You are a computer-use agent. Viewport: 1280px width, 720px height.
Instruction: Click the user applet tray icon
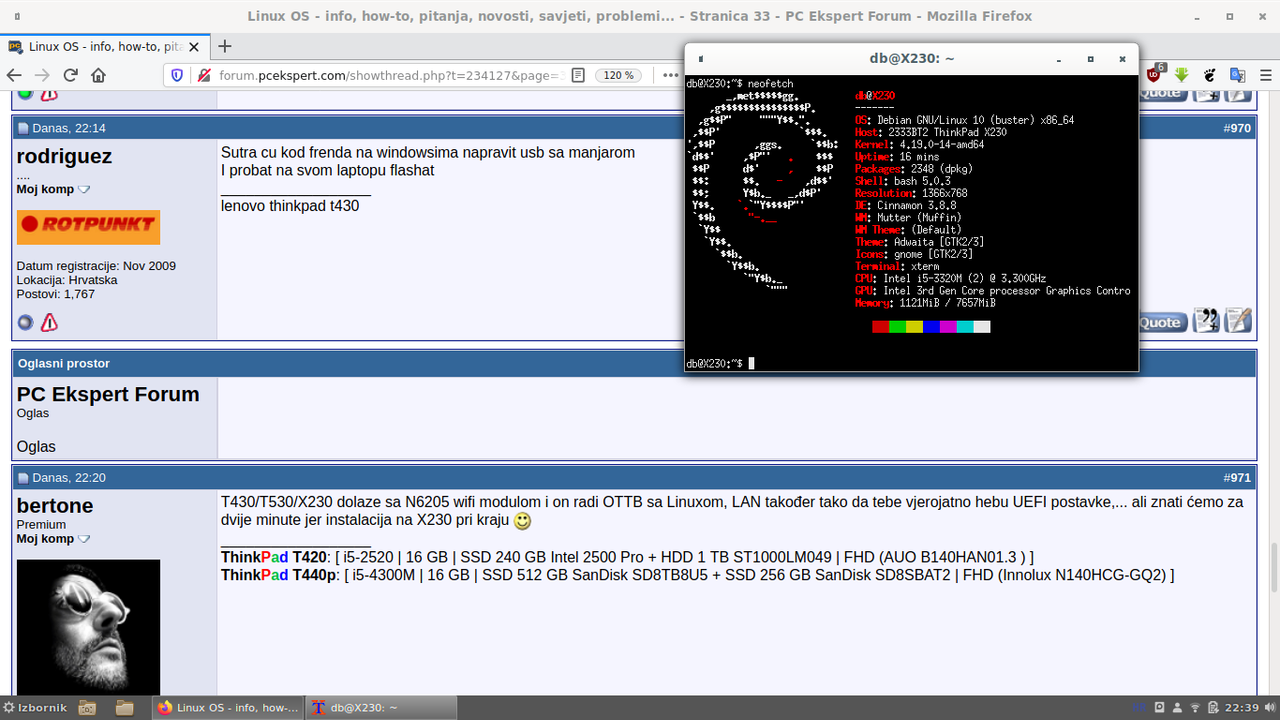coord(1177,708)
